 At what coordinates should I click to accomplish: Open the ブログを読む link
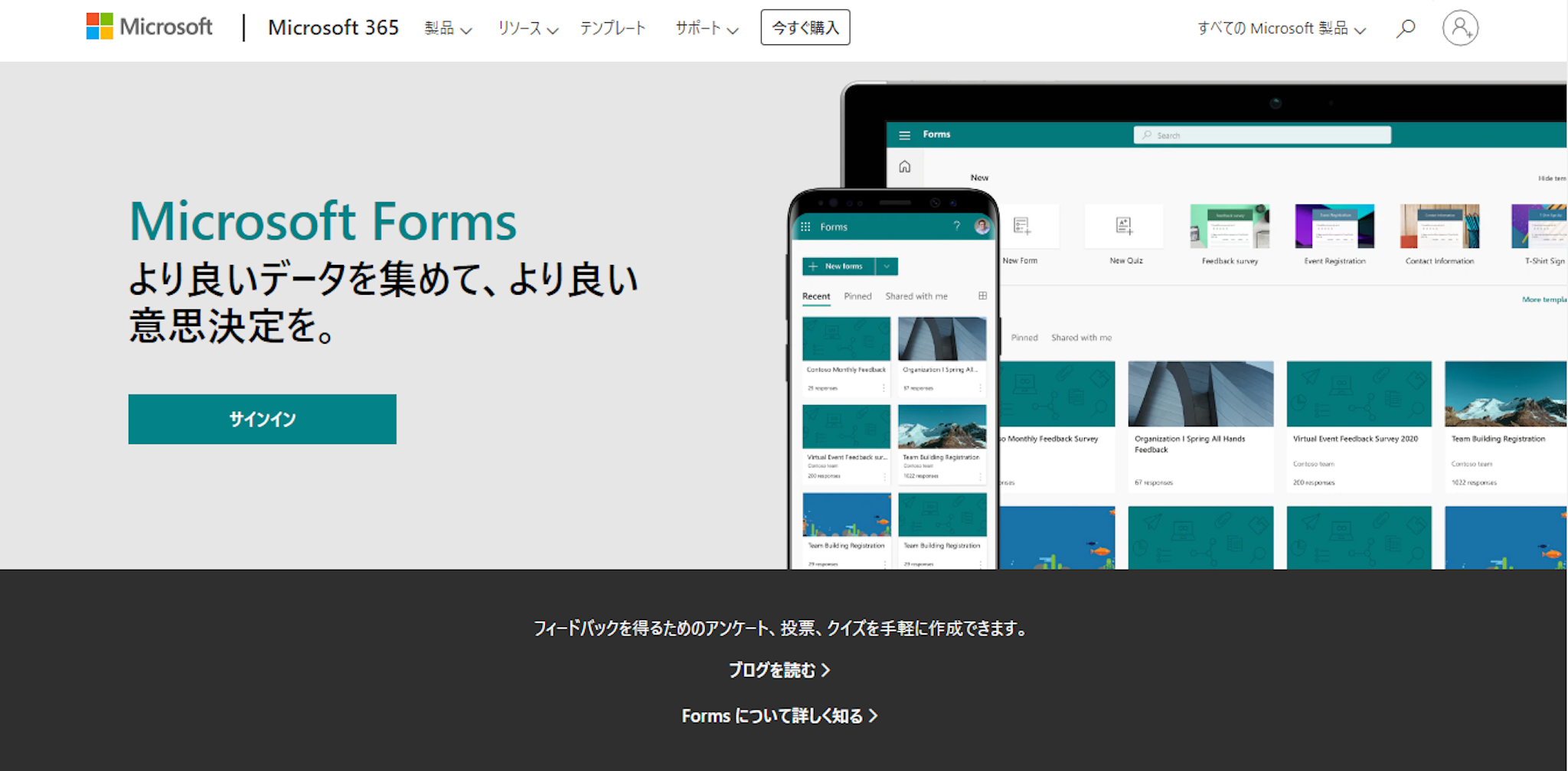(779, 670)
